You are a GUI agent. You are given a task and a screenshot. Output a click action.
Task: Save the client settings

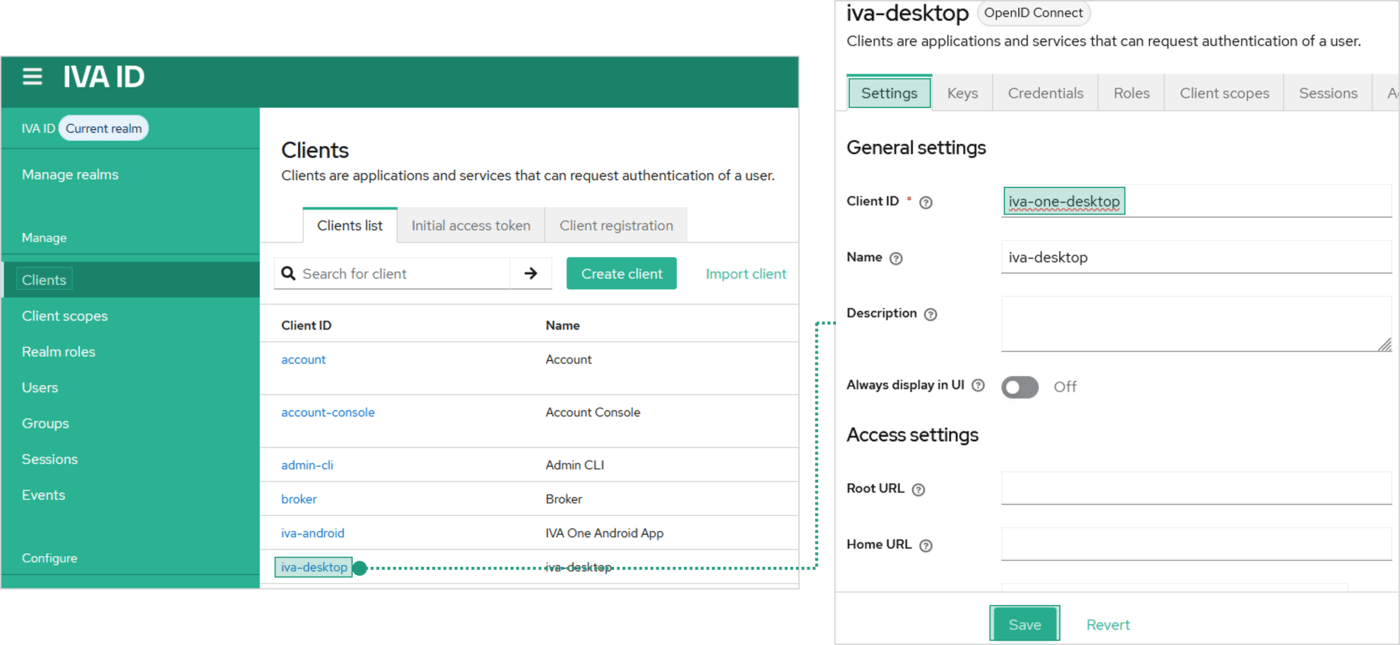(1024, 624)
